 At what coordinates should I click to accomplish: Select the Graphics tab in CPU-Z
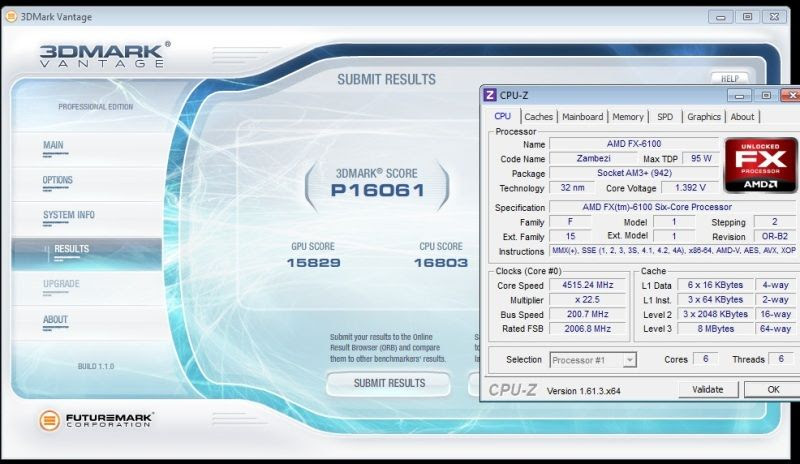[x=704, y=117]
